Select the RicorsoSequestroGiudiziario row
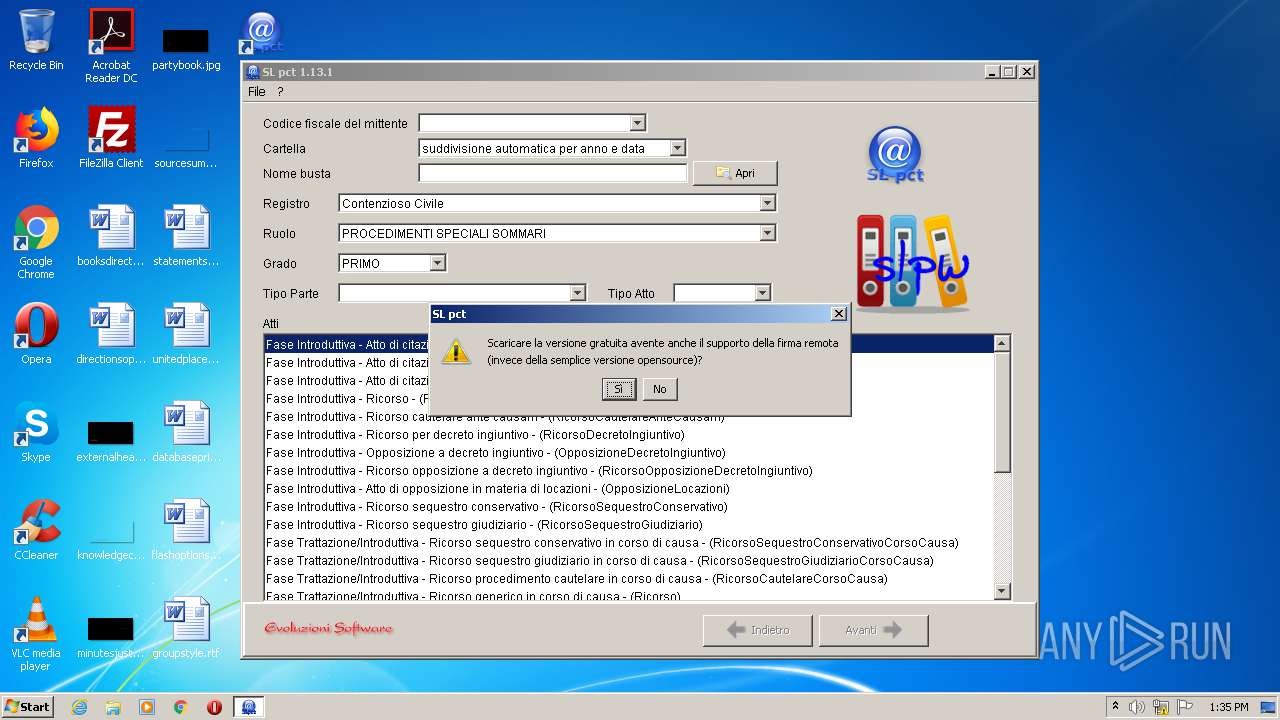 [x=629, y=525]
